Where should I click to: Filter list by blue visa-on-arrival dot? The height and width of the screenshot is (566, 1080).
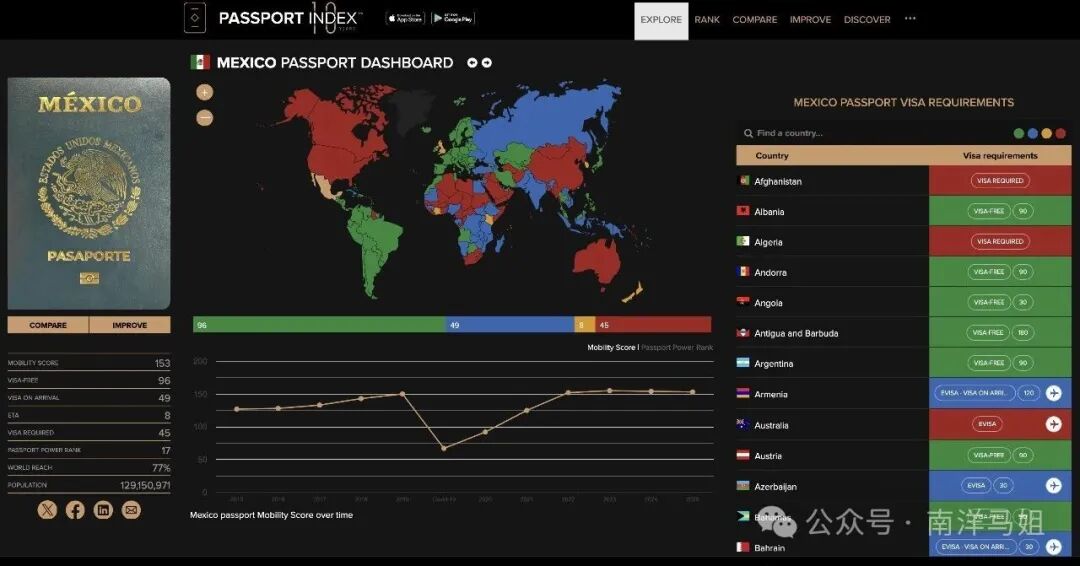[1032, 134]
